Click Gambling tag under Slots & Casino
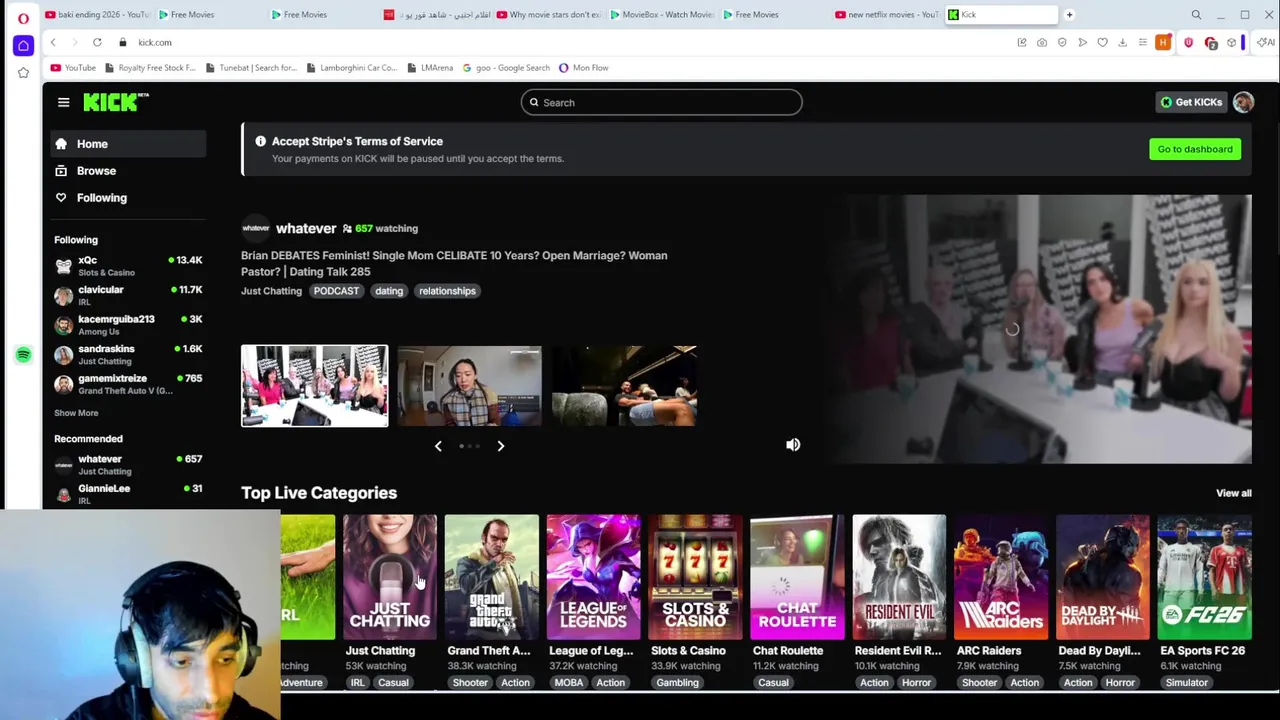This screenshot has width=1280, height=720. point(677,683)
